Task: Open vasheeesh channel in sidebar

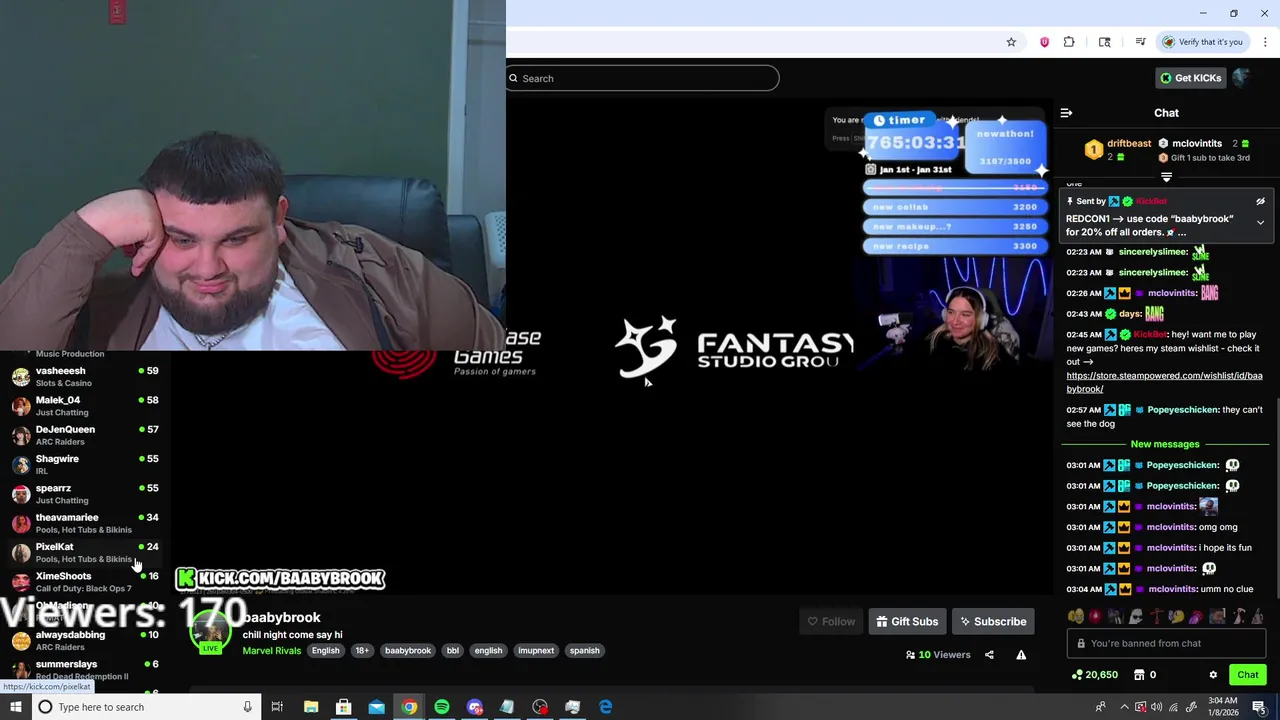Action: coord(85,376)
